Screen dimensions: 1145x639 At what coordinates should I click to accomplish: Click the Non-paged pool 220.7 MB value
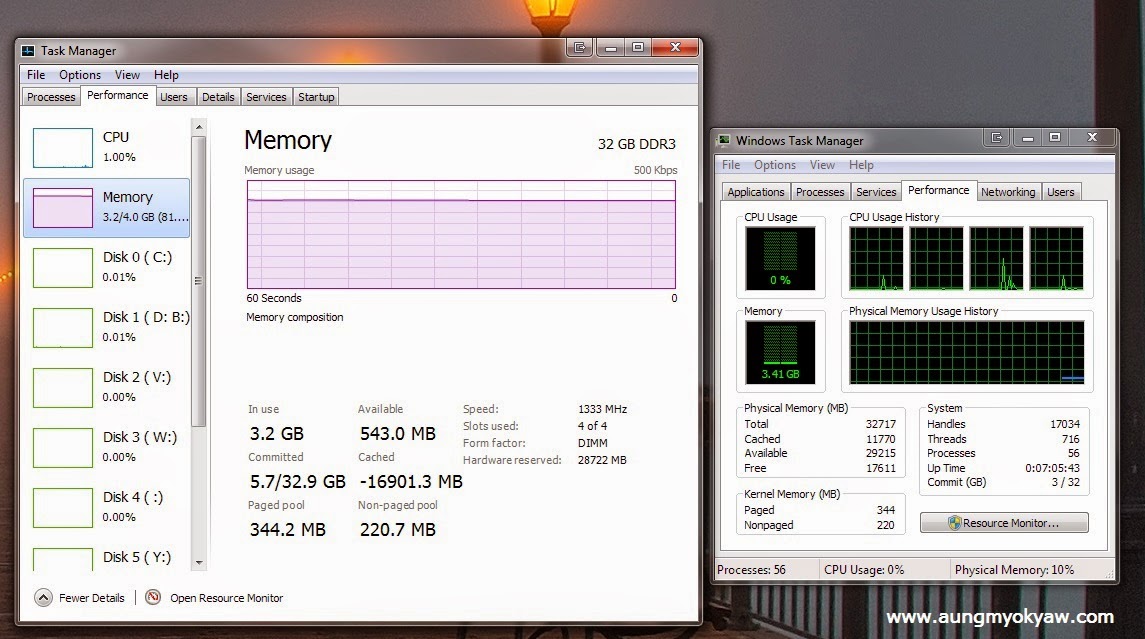pos(398,530)
